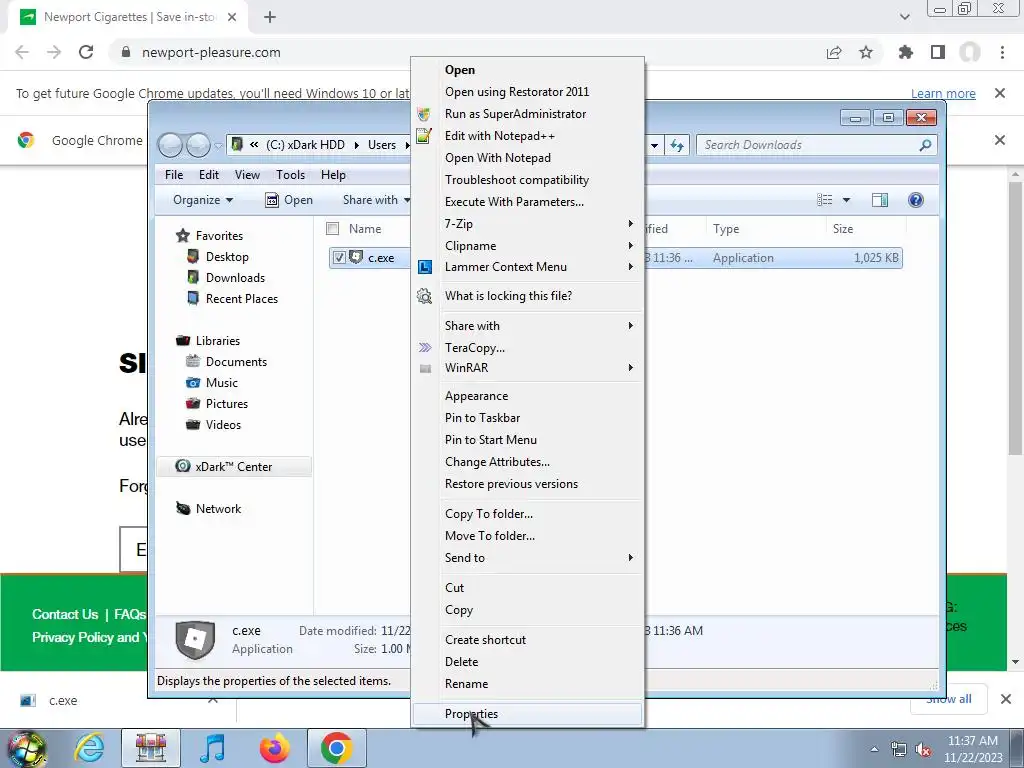The height and width of the screenshot is (768, 1024).
Task: Choose Copy To folder...
Action: (527, 513)
